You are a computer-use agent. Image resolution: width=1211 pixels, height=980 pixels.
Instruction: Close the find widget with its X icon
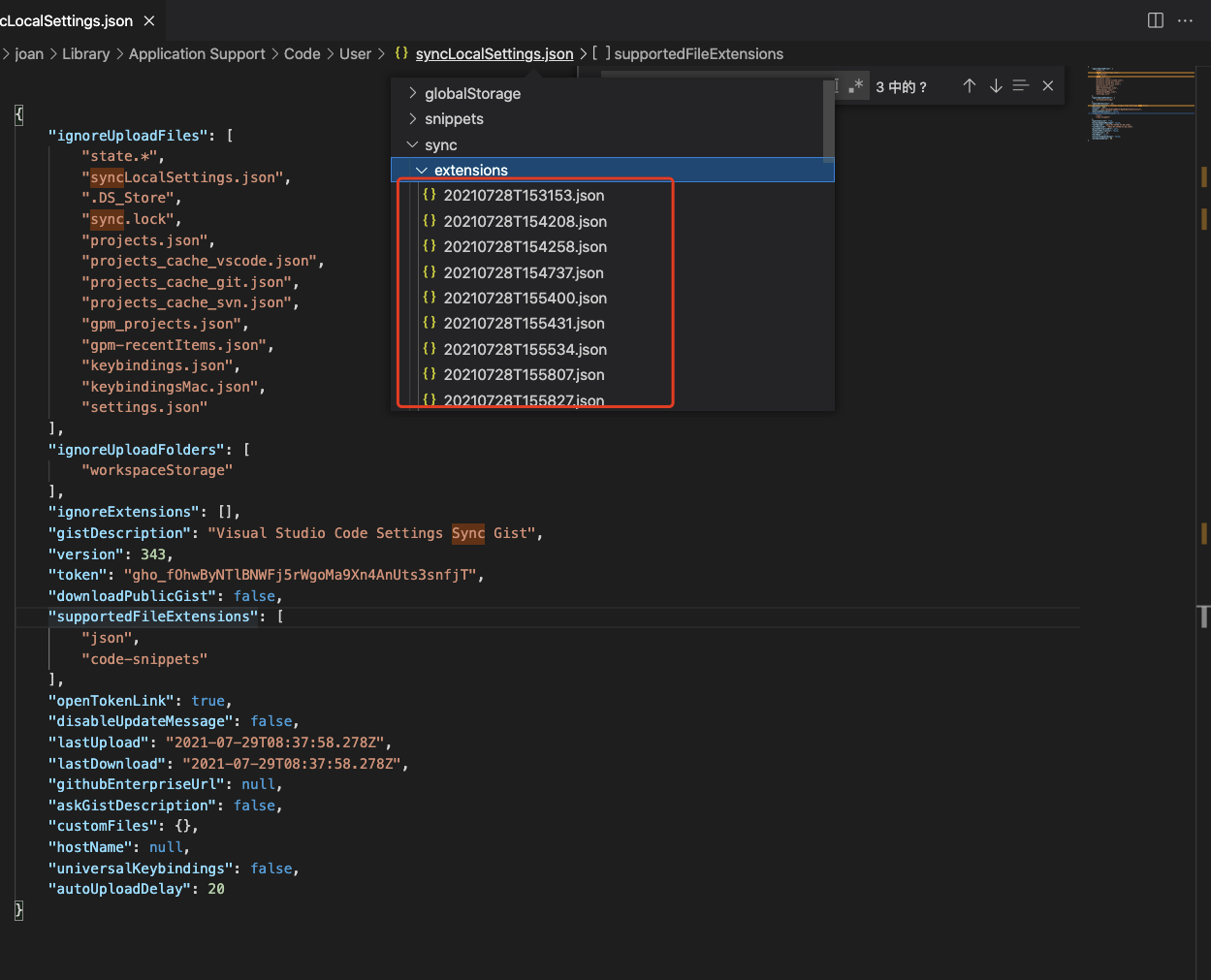(1047, 85)
